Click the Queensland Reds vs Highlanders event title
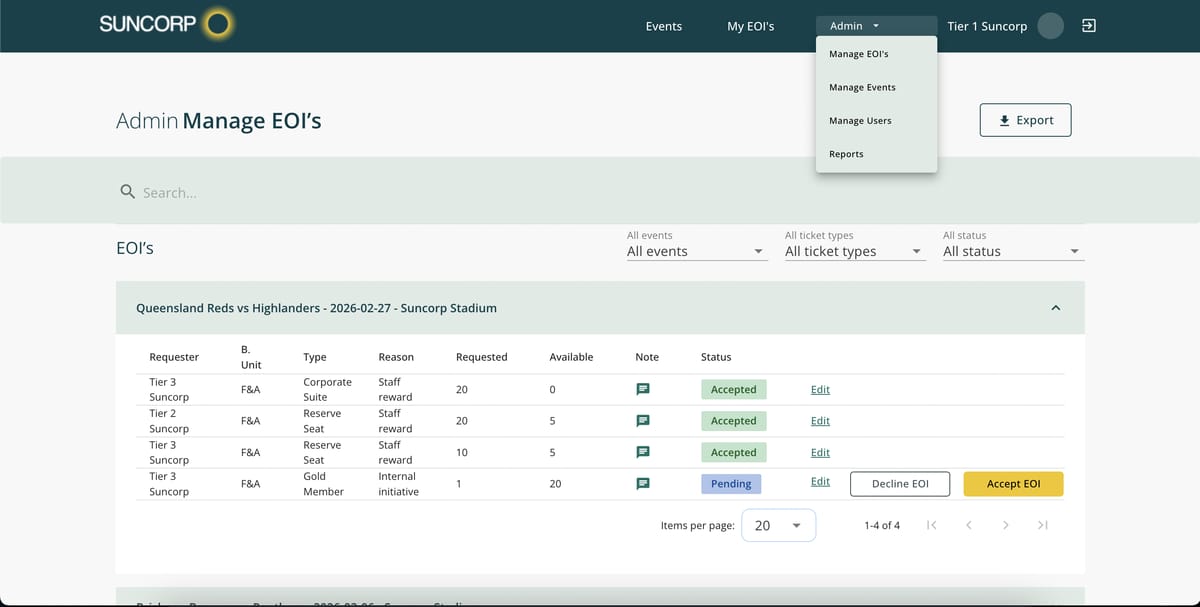The image size is (1200, 607). coord(316,308)
